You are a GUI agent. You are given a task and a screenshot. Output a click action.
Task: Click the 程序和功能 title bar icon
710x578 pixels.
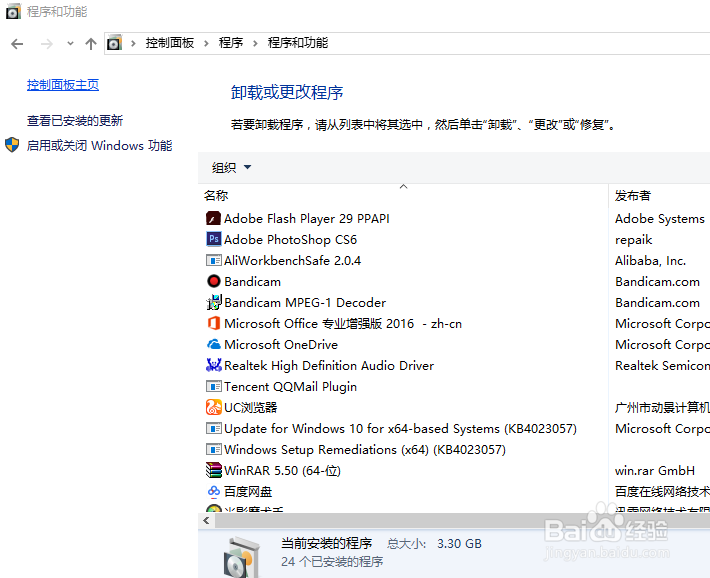tap(13, 11)
